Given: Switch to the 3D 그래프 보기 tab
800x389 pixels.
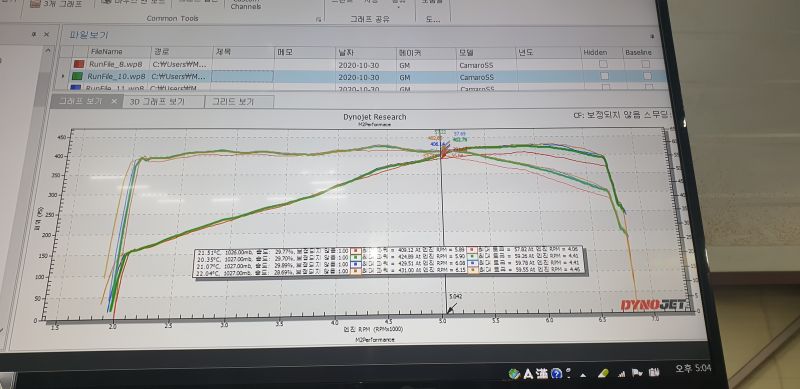Looking at the screenshot, I should 157,101.
